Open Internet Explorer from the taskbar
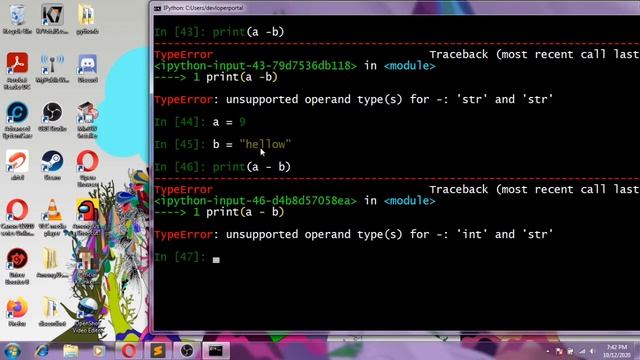 click(41, 351)
